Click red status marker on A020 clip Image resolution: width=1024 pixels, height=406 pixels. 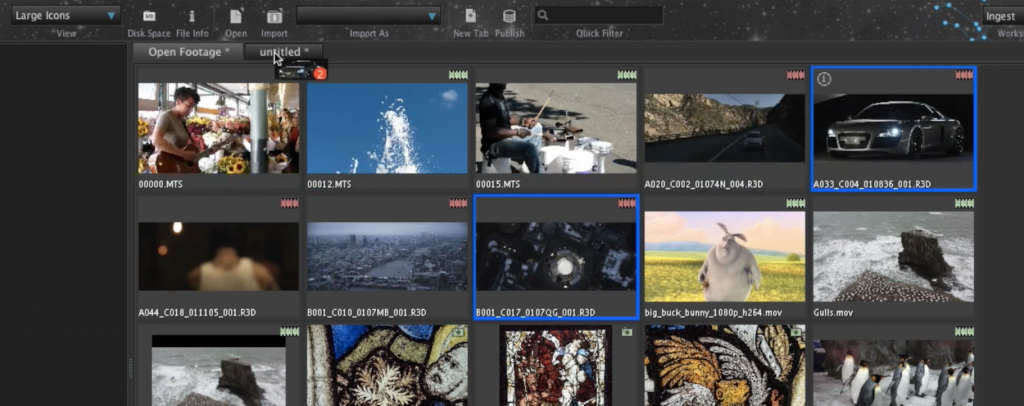pyautogui.click(x=795, y=75)
